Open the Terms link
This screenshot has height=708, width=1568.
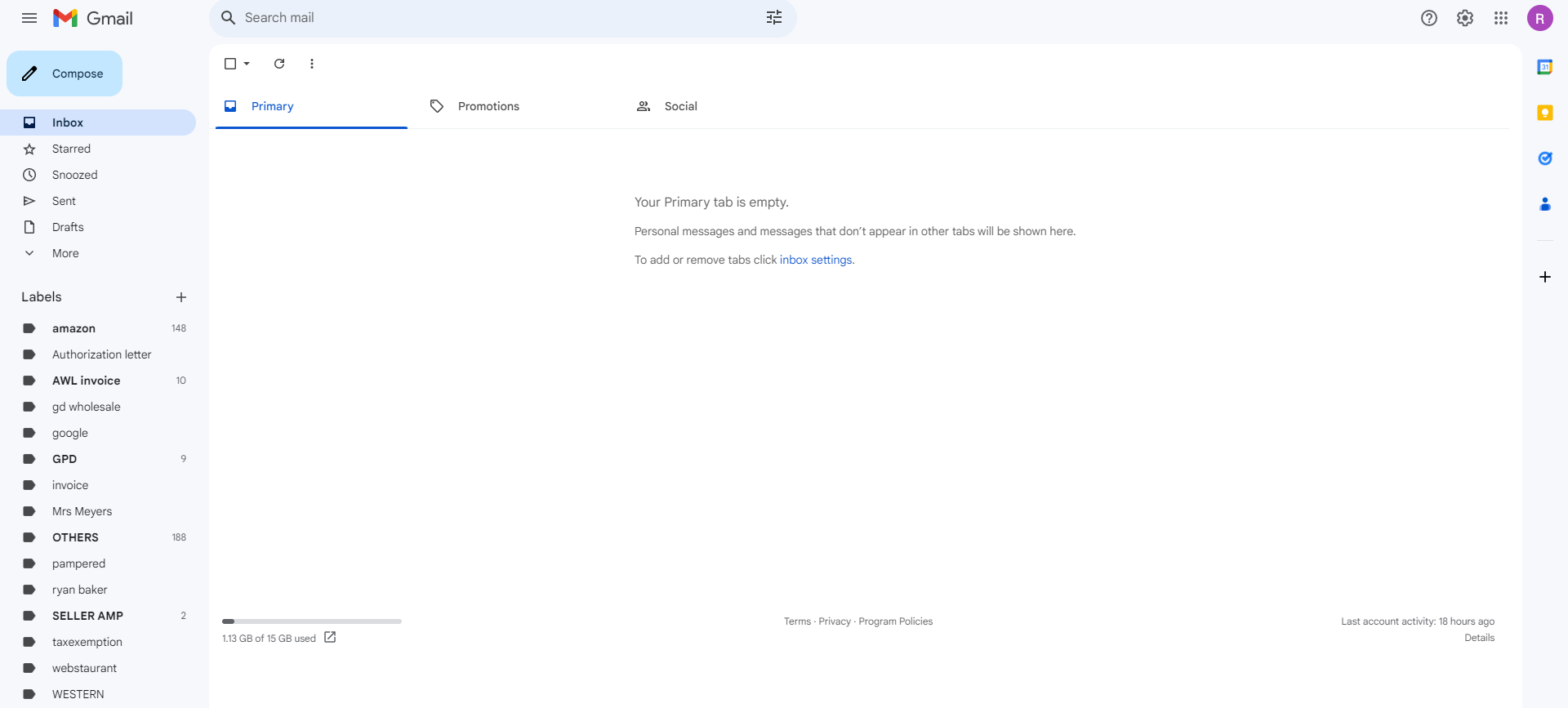797,621
